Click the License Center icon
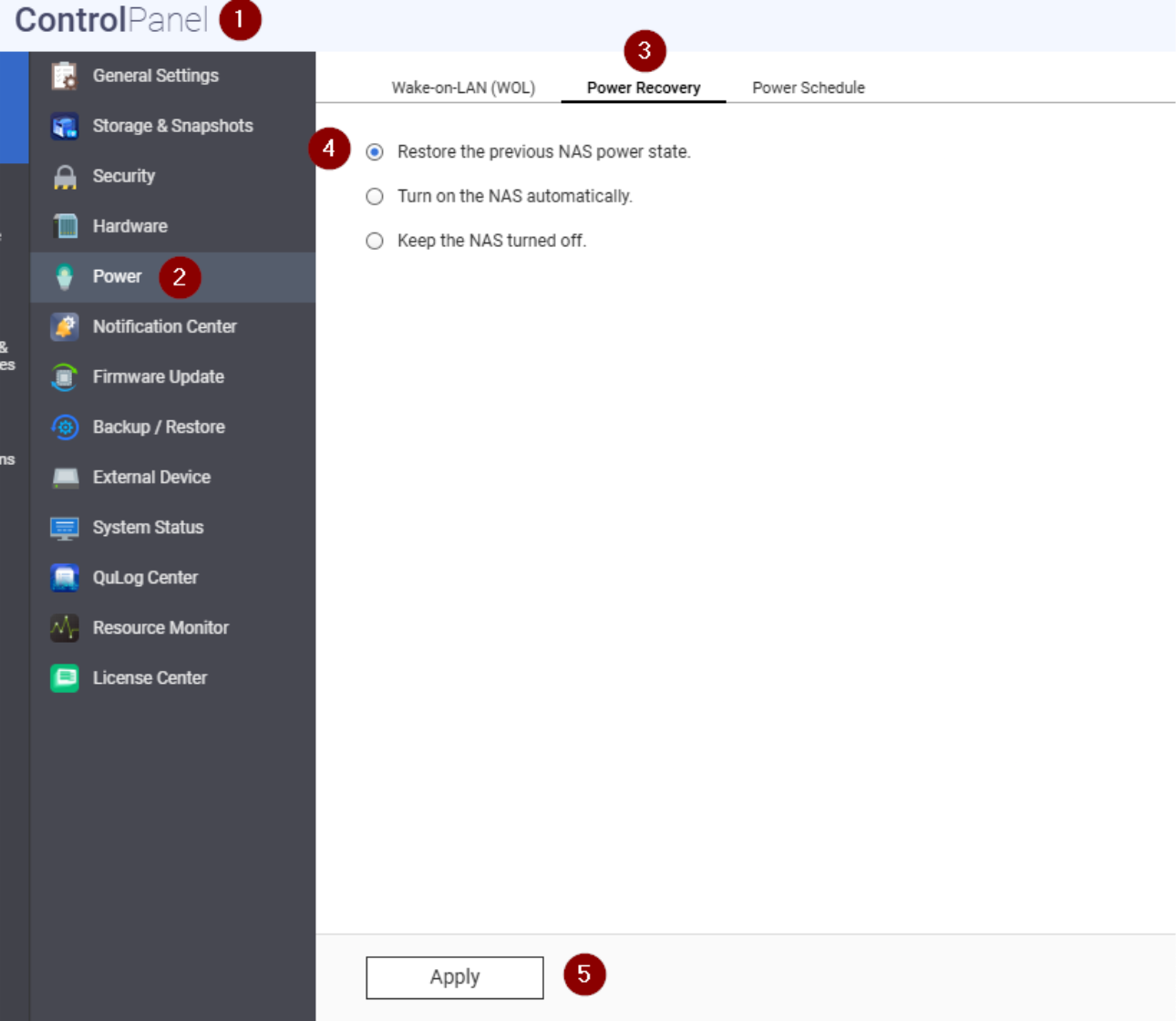The width and height of the screenshot is (1176, 1021). [65, 677]
